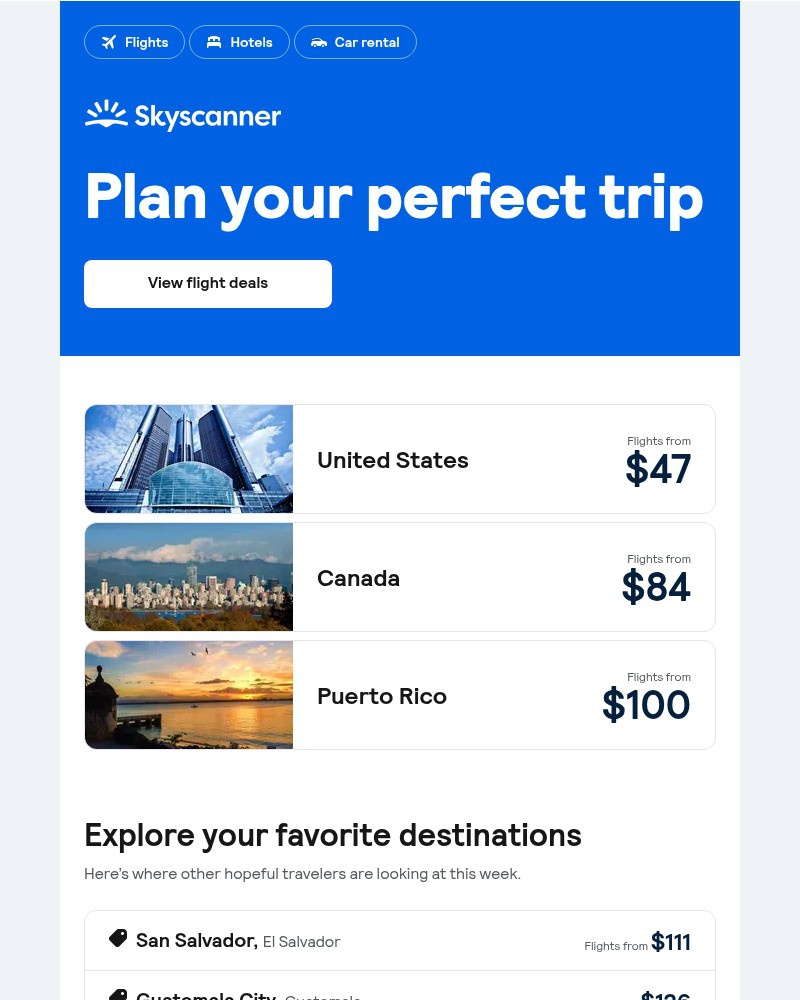Open the Puerto Rico destination link

coord(382,696)
